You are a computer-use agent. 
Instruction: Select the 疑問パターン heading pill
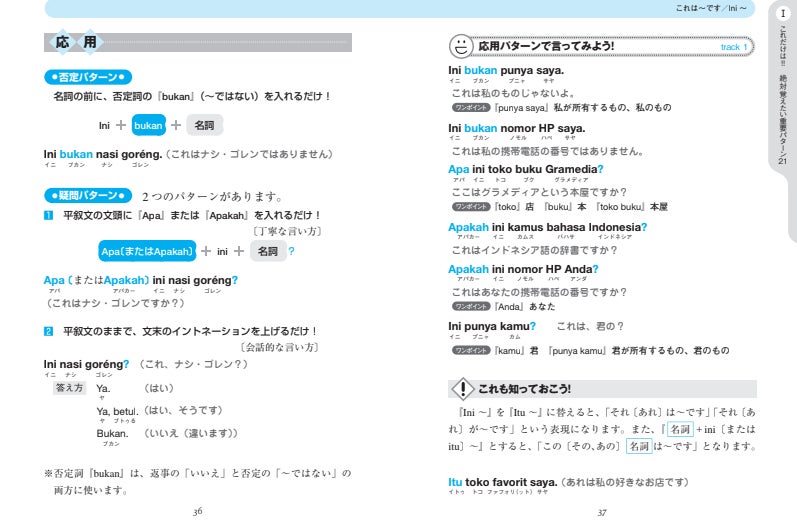88,196
